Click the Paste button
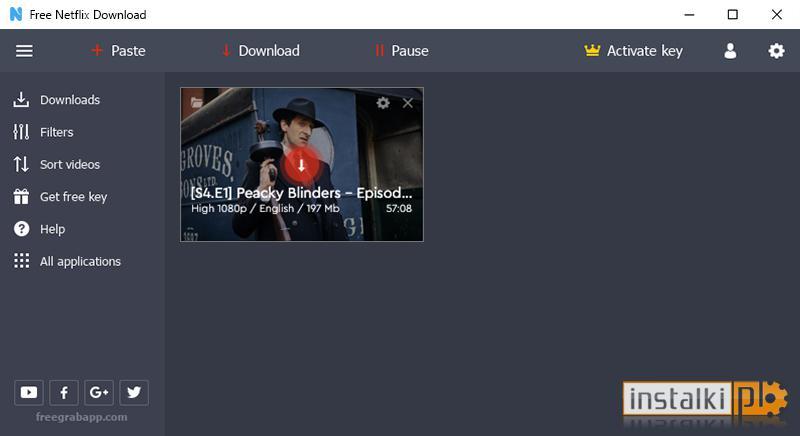800x436 pixels. [118, 50]
